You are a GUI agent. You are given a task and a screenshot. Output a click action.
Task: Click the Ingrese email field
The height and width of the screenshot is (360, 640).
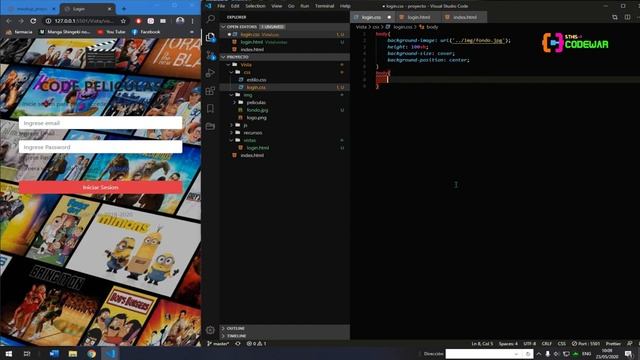point(100,123)
